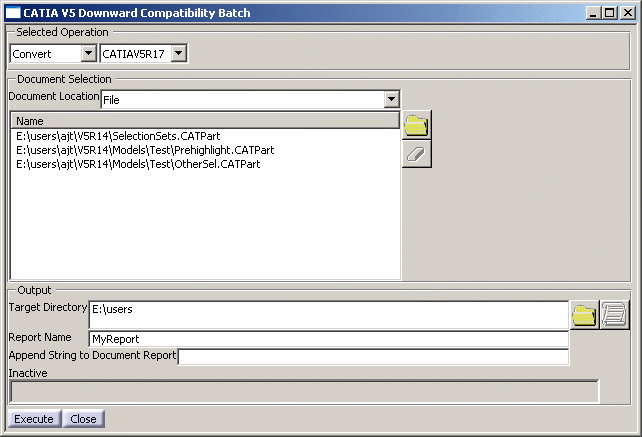Click the Close button
The image size is (642, 437).
(84, 419)
